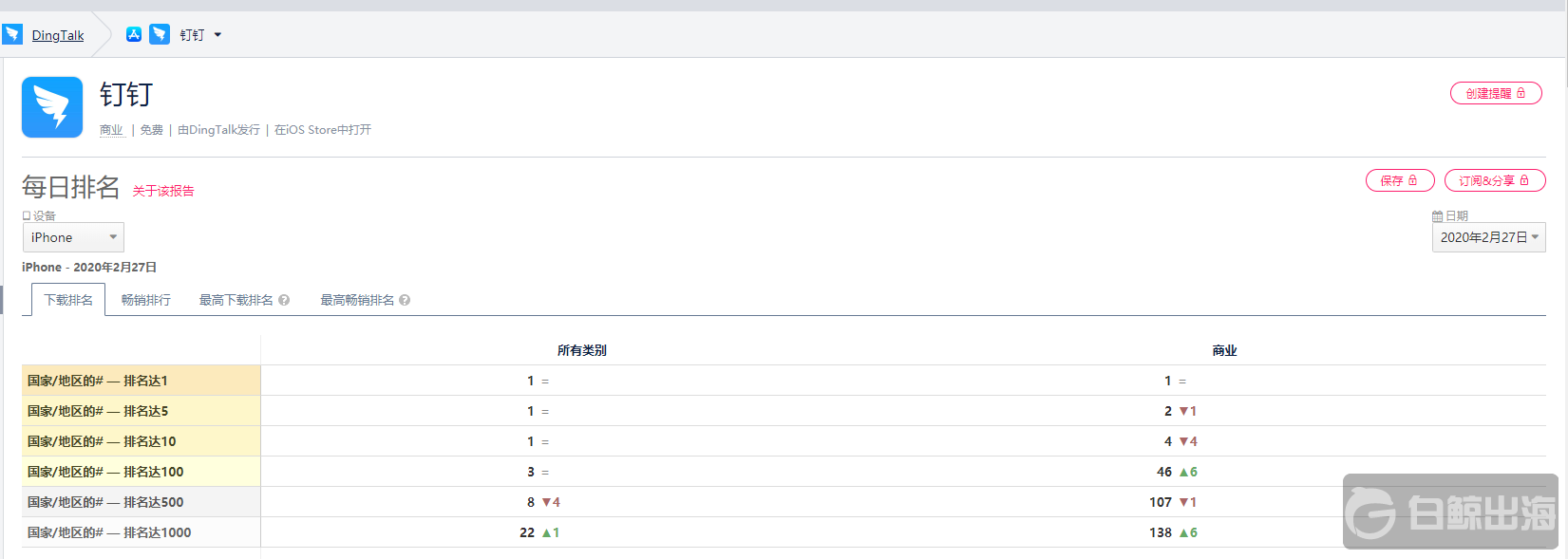Click the 免费 price label
Screen dimensions: 1568x559
pos(152,130)
